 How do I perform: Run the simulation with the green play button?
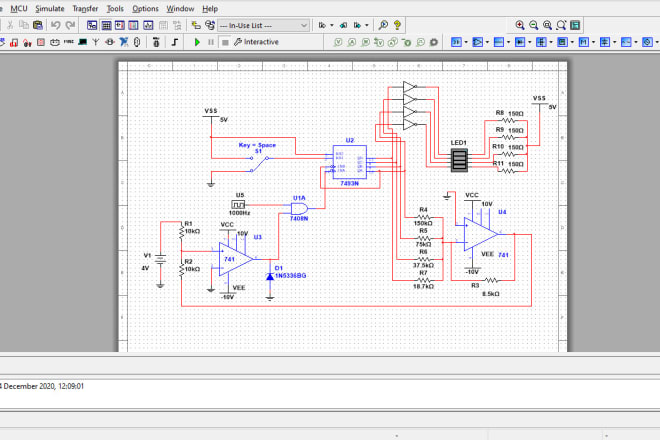coord(197,42)
